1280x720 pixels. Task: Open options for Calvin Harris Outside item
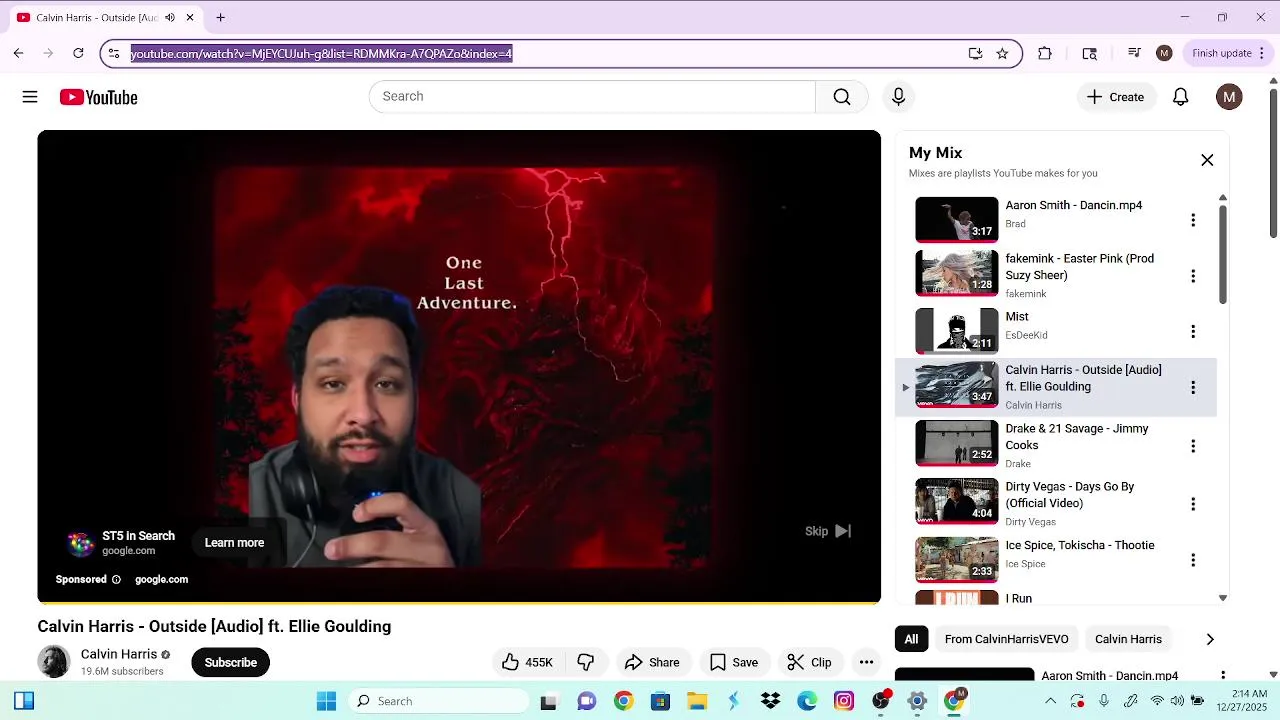[x=1192, y=387]
